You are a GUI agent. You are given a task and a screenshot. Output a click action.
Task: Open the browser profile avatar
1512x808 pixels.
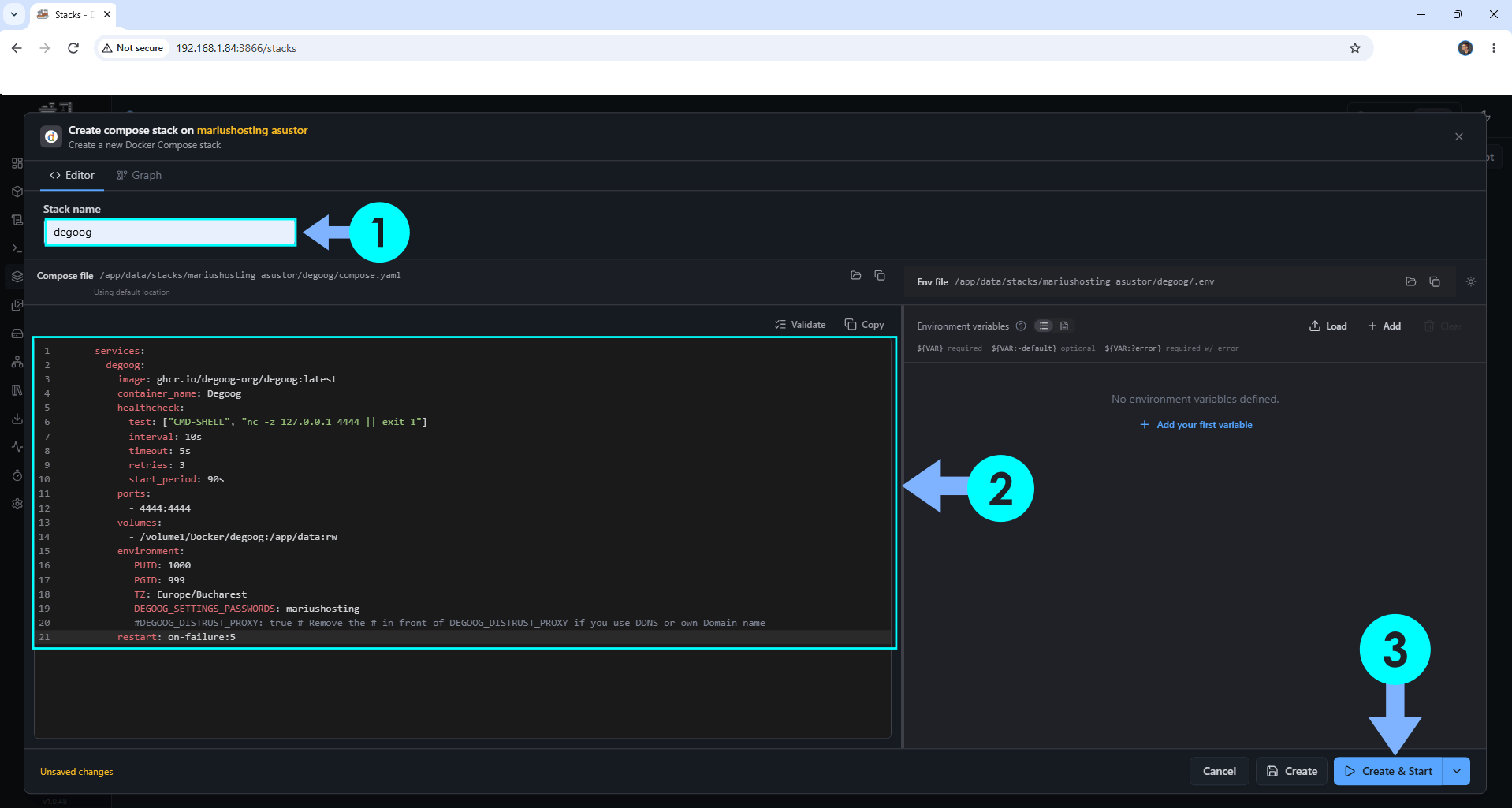(x=1465, y=48)
